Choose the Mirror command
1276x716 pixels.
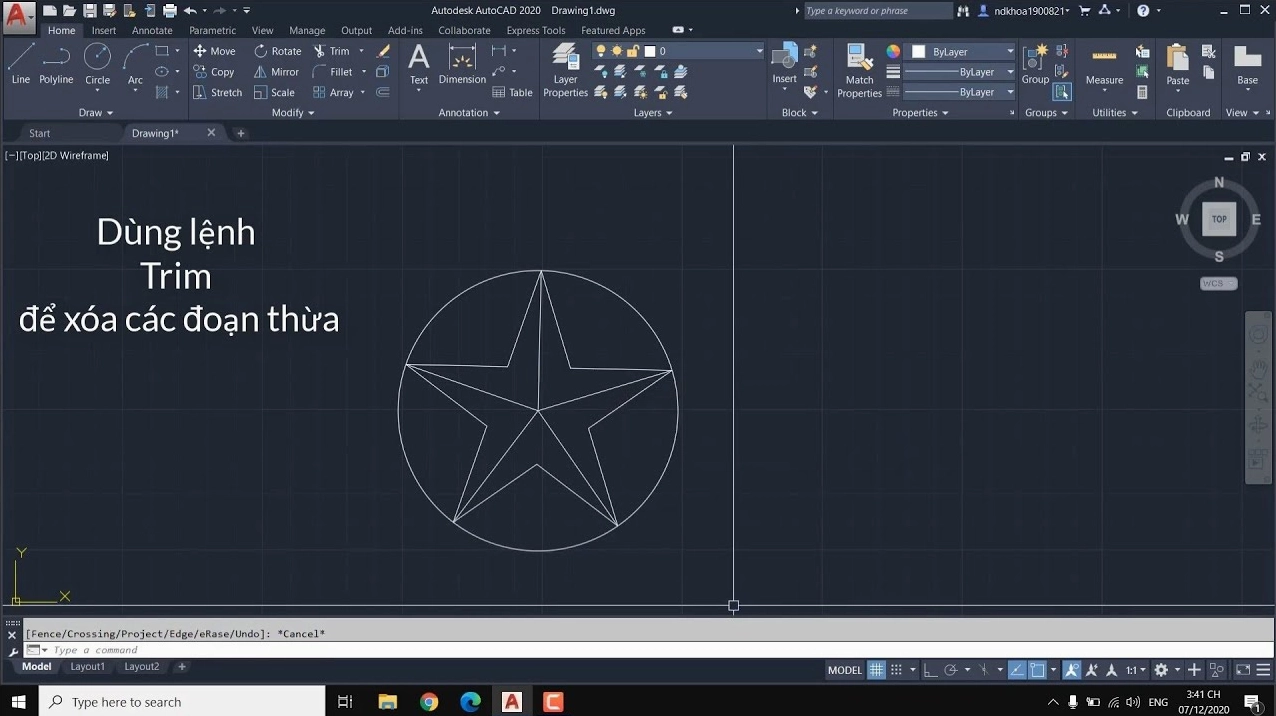coord(276,72)
